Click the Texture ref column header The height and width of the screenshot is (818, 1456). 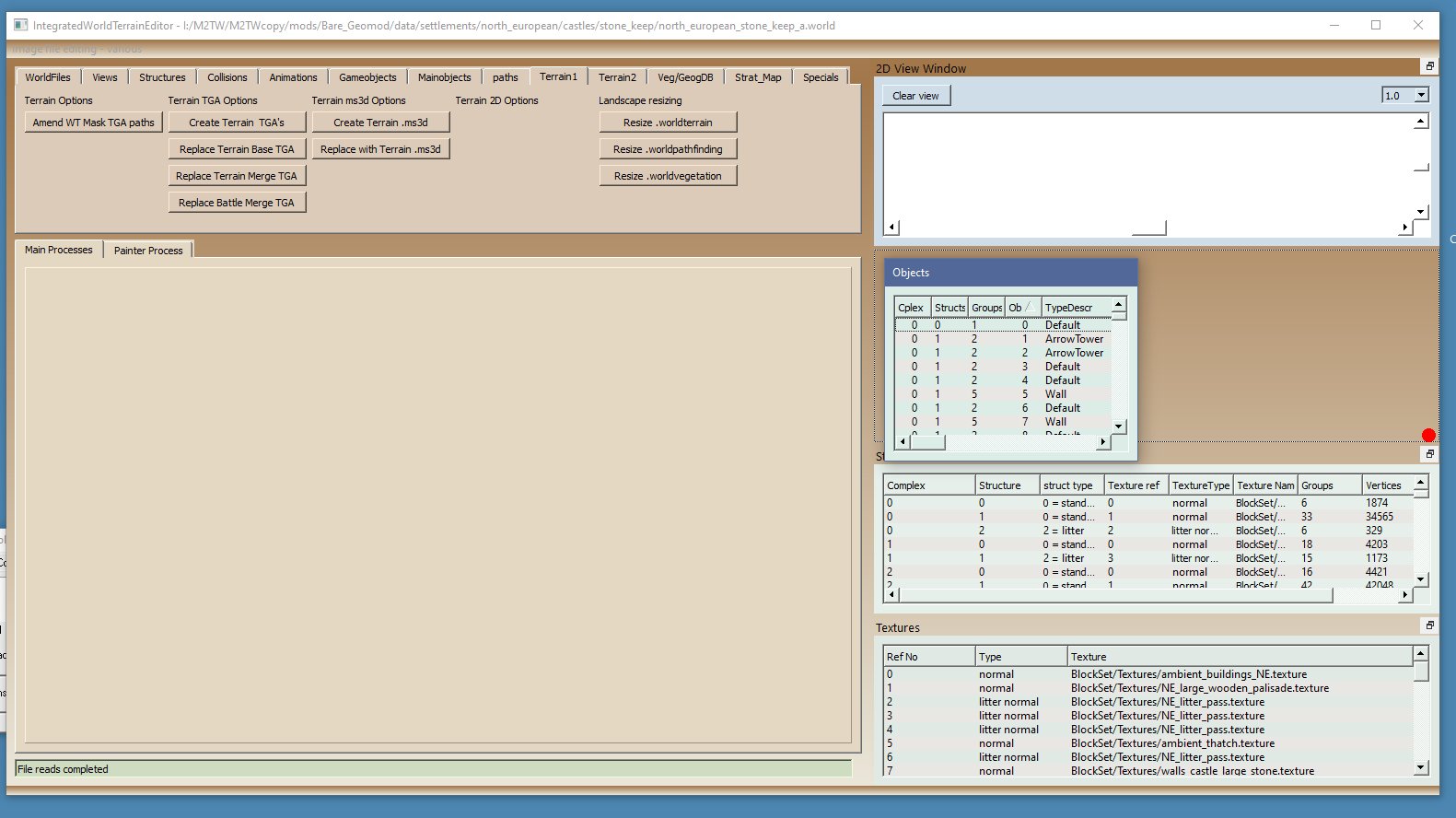[1136, 485]
